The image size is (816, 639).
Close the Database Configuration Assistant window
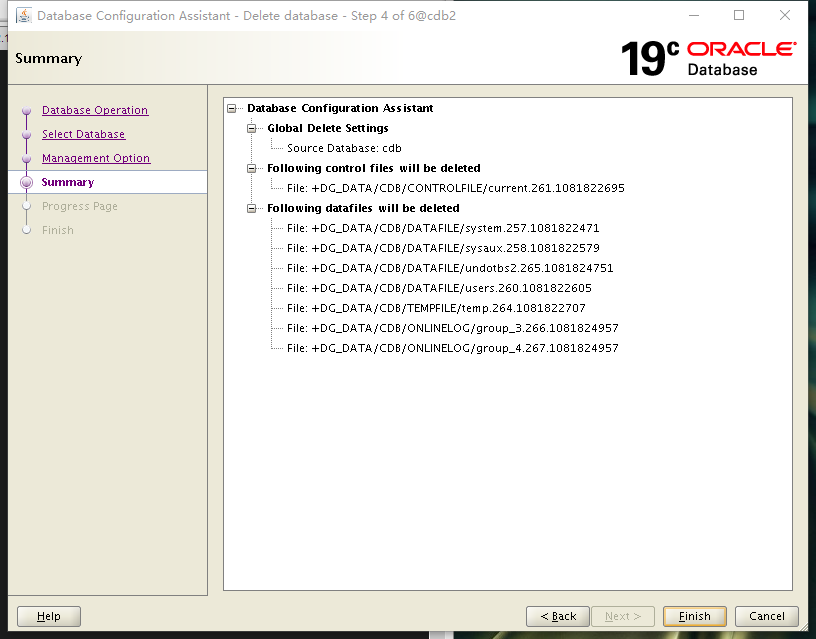click(x=785, y=16)
